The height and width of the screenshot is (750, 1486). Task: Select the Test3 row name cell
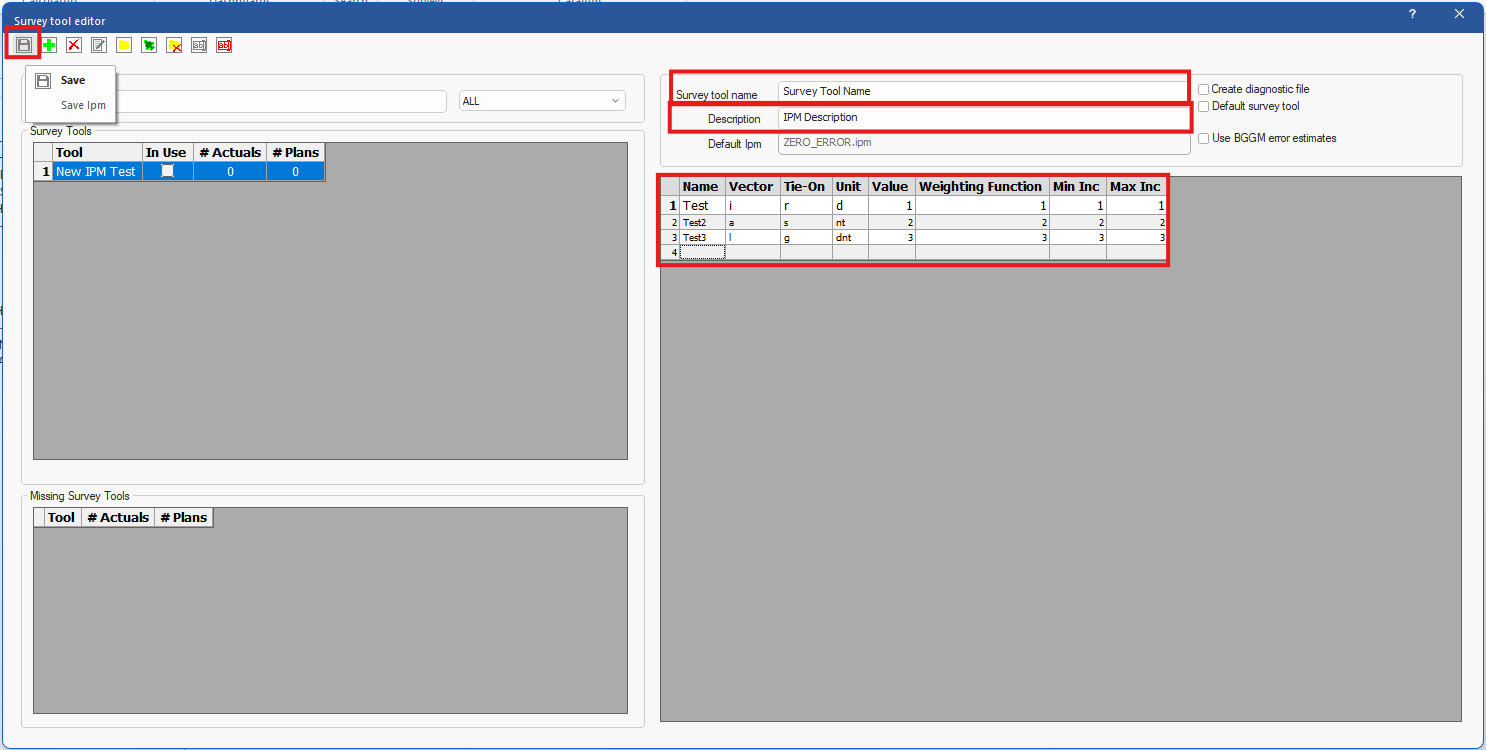coord(702,238)
